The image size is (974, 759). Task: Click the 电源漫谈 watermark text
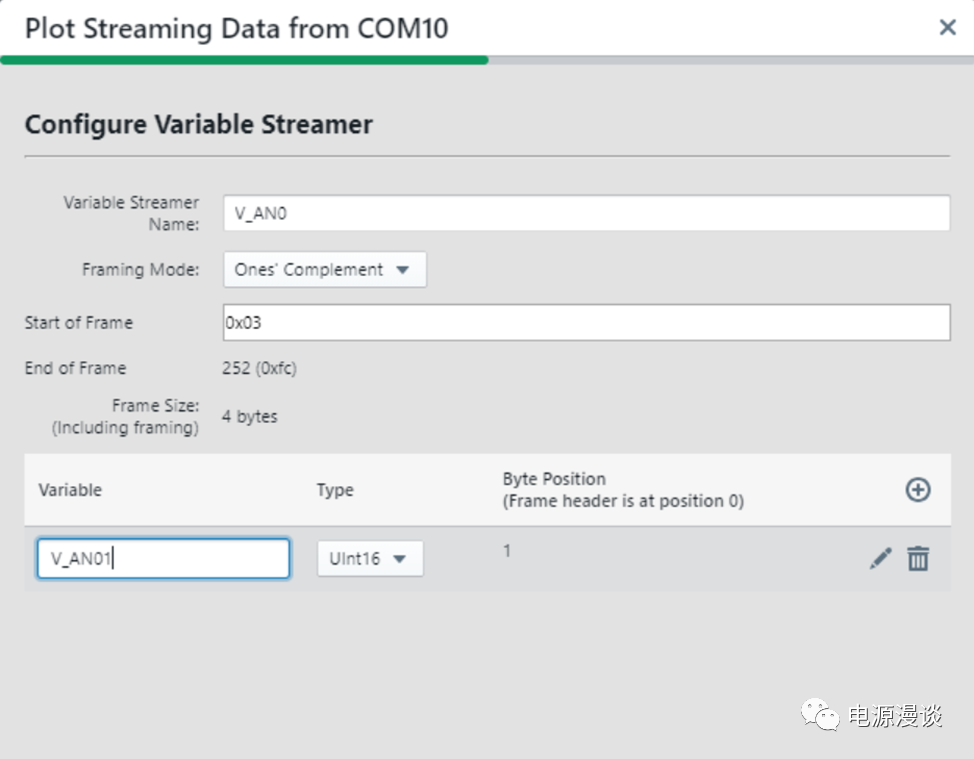coord(895,716)
